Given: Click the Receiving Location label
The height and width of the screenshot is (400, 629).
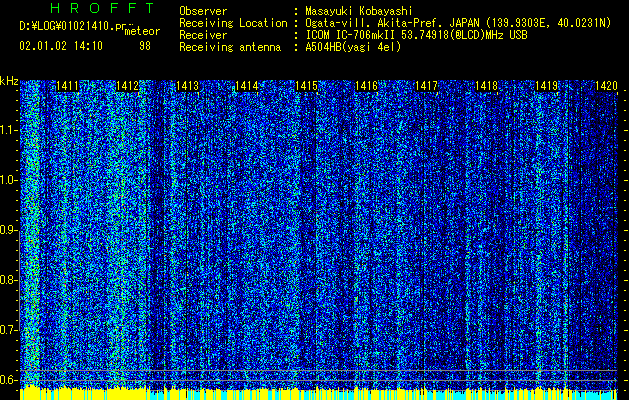Looking at the screenshot, I should coord(233,23).
